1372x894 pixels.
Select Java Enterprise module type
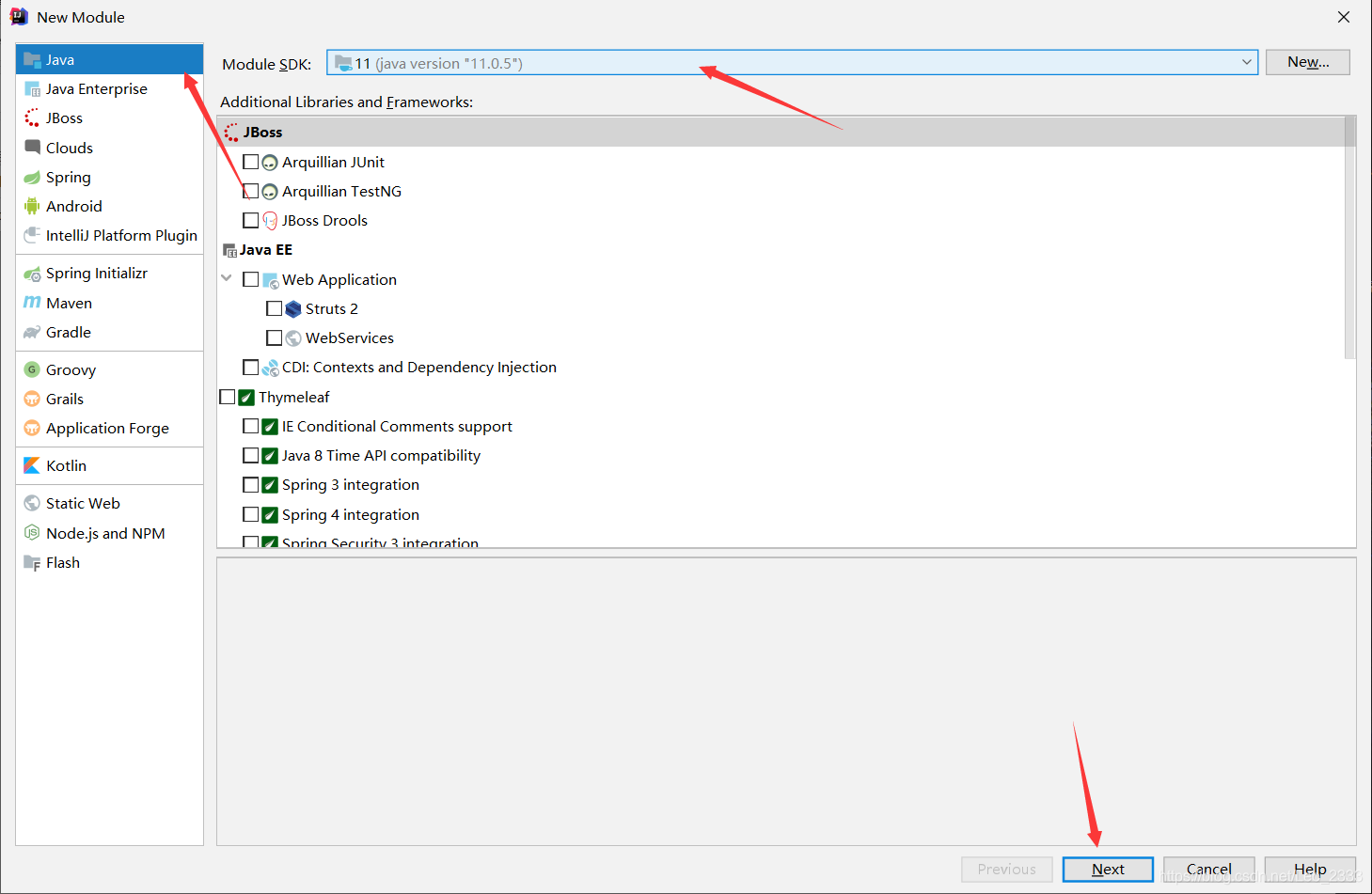coord(109,89)
